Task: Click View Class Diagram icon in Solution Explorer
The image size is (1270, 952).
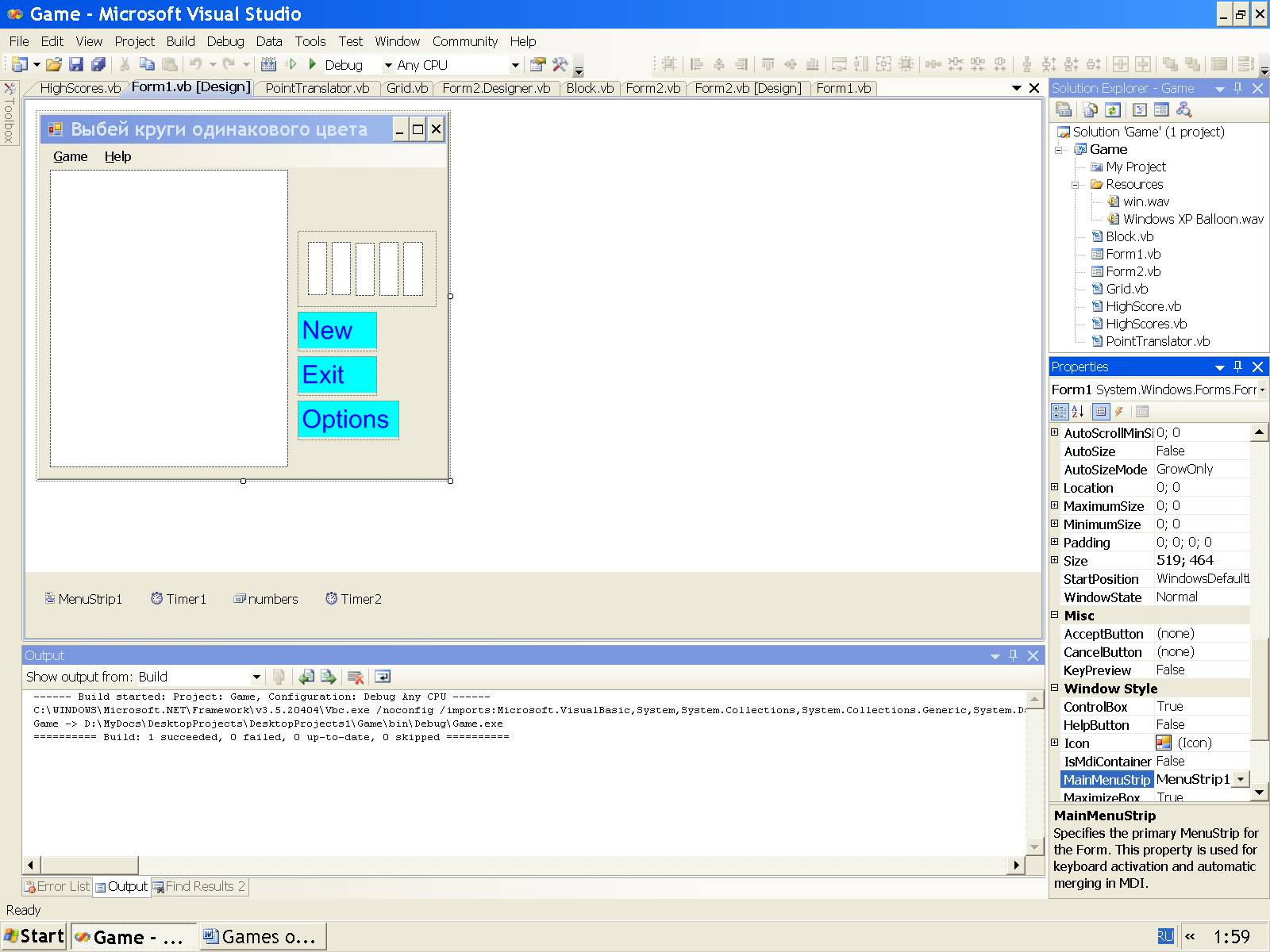Action: coord(1183,110)
